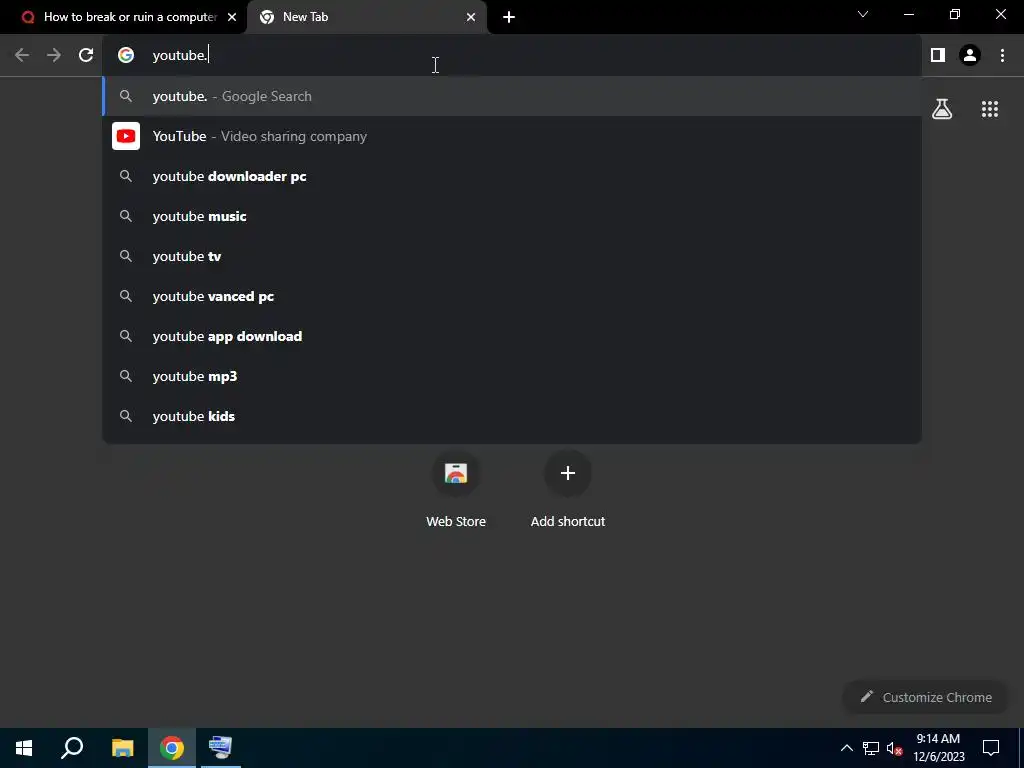This screenshot has width=1024, height=768.
Task: Open the clock showing 9:14 AM
Action: (x=938, y=748)
